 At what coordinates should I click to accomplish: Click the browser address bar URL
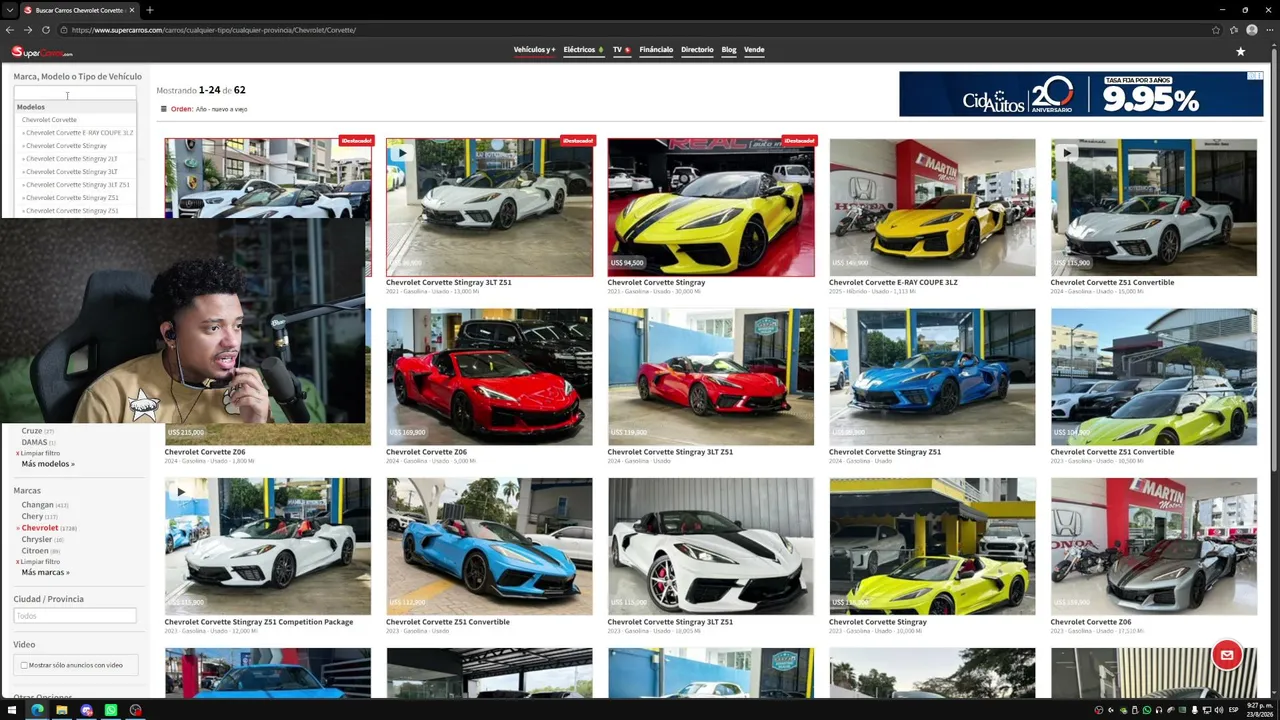(214, 30)
